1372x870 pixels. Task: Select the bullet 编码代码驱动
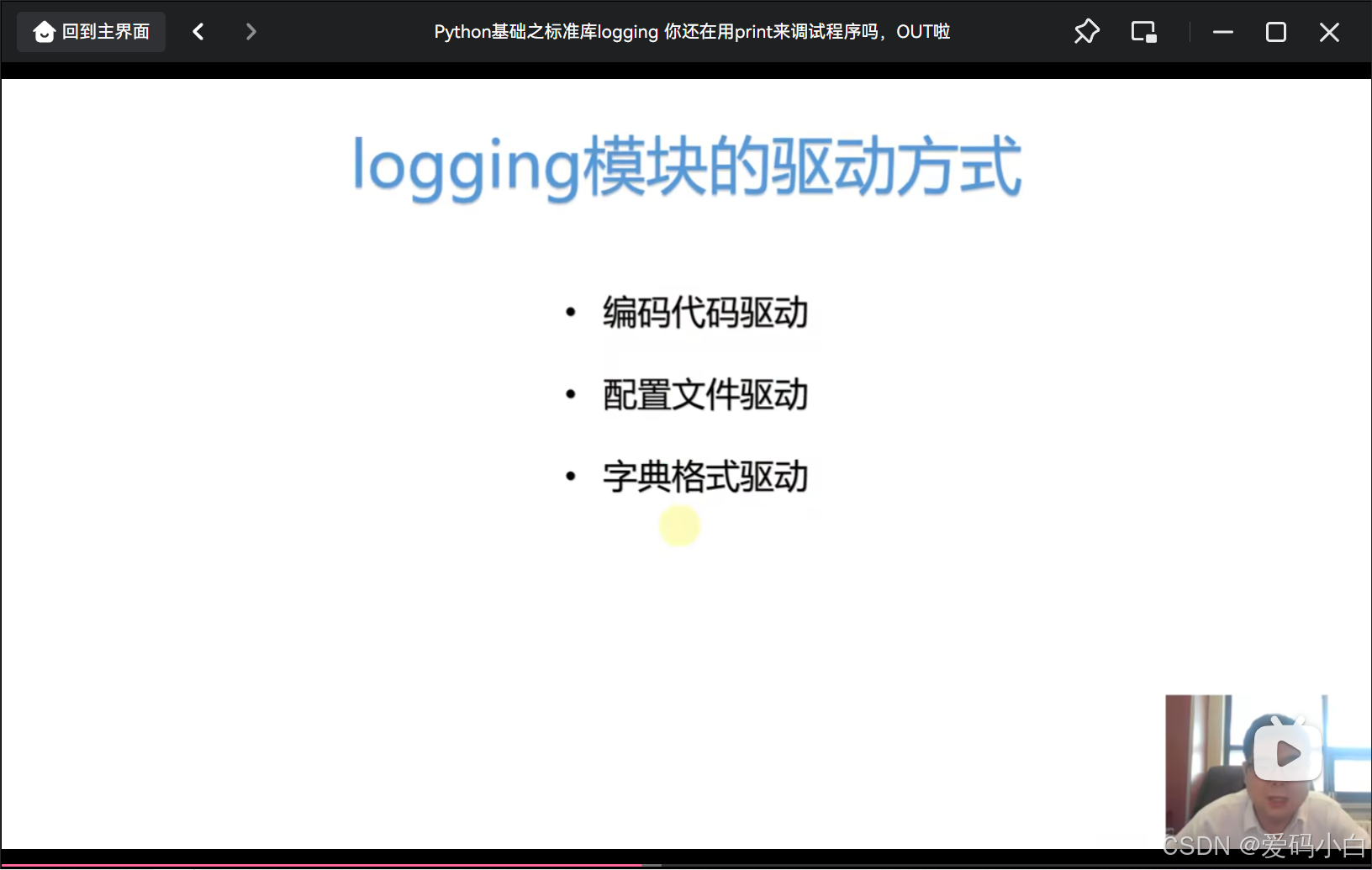704,313
